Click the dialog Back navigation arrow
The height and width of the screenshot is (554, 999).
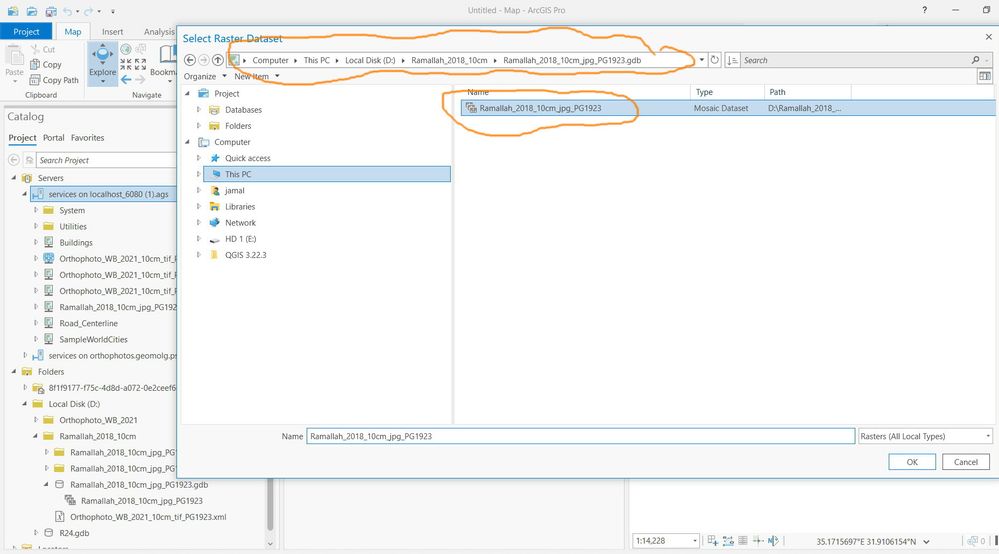click(190, 60)
